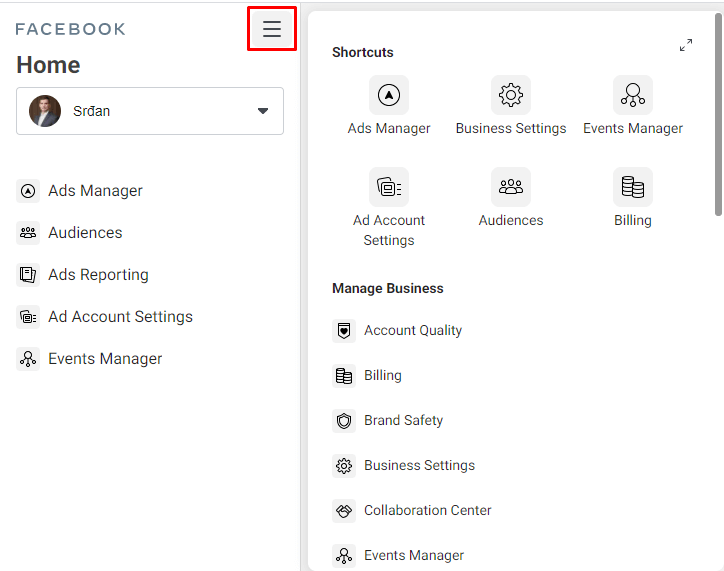This screenshot has width=724, height=571.
Task: Click the Account Quality shield icon
Action: click(x=344, y=331)
